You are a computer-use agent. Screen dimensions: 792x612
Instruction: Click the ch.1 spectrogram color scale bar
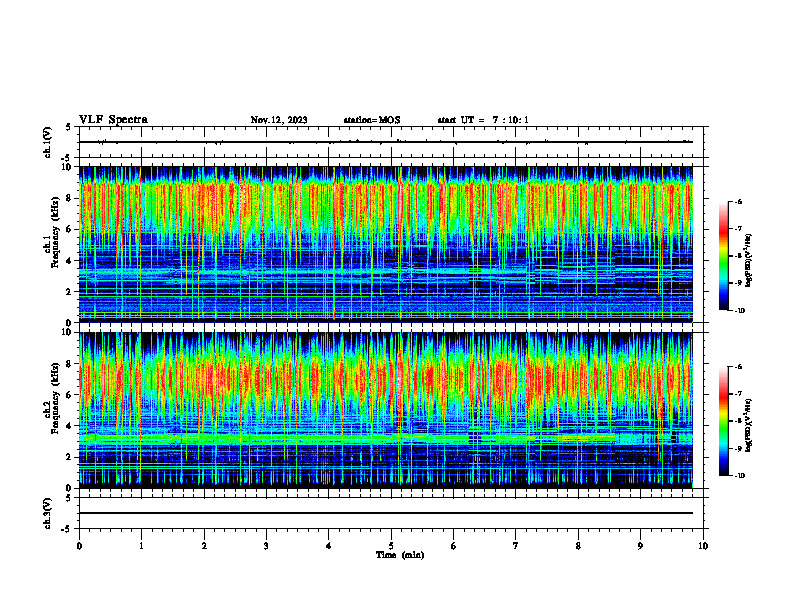point(723,256)
